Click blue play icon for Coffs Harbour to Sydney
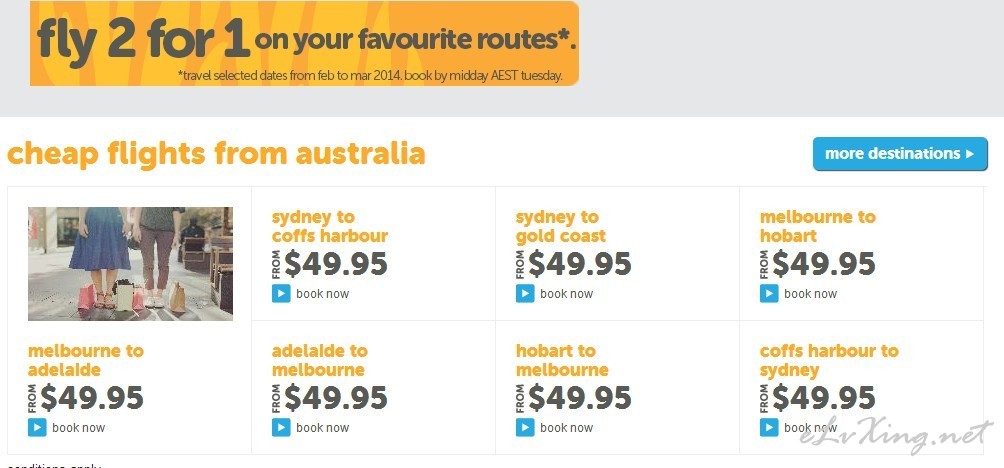This screenshot has width=1004, height=468. point(769,428)
